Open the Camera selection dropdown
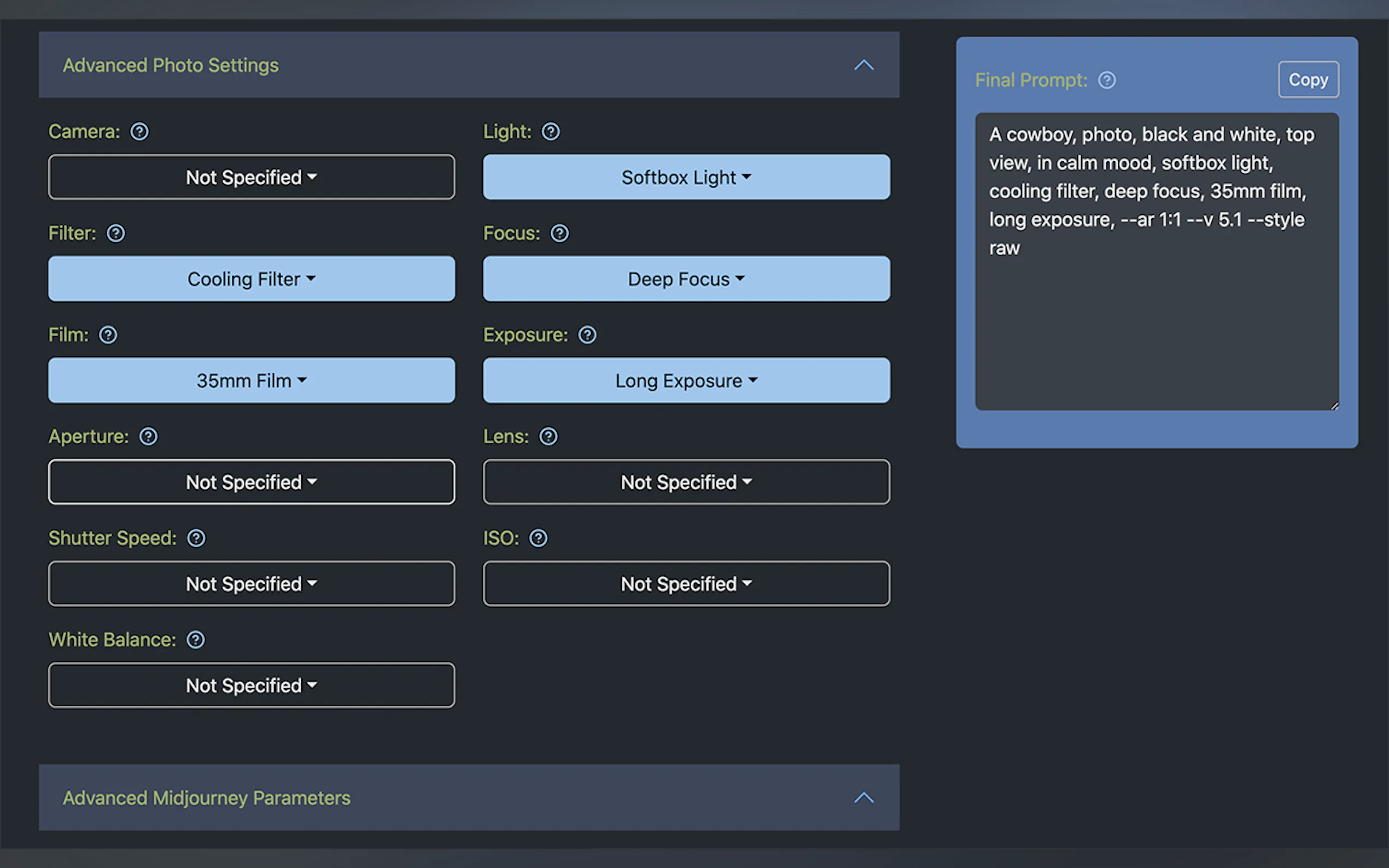 pos(251,177)
